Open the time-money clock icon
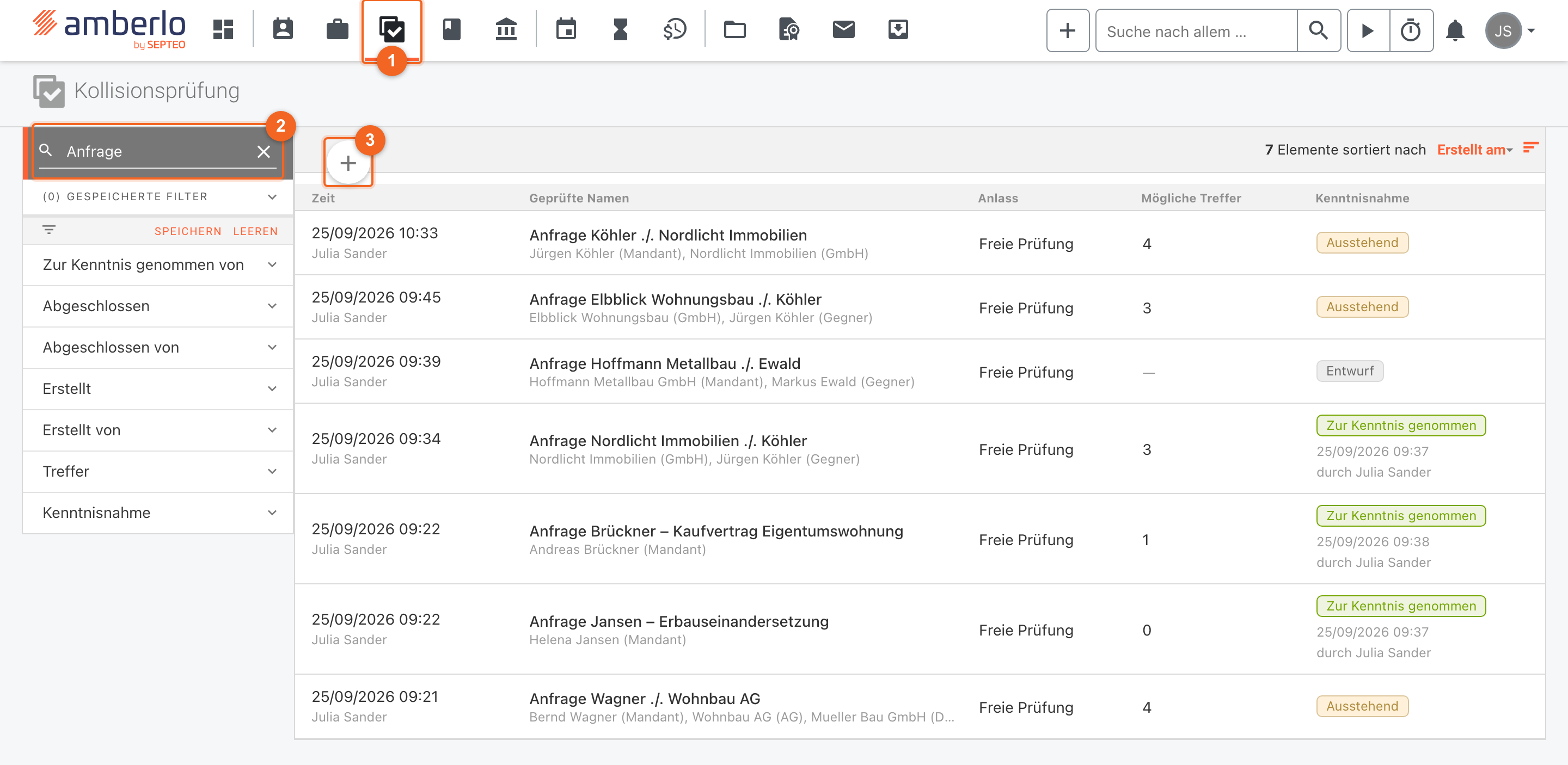 pos(675,29)
